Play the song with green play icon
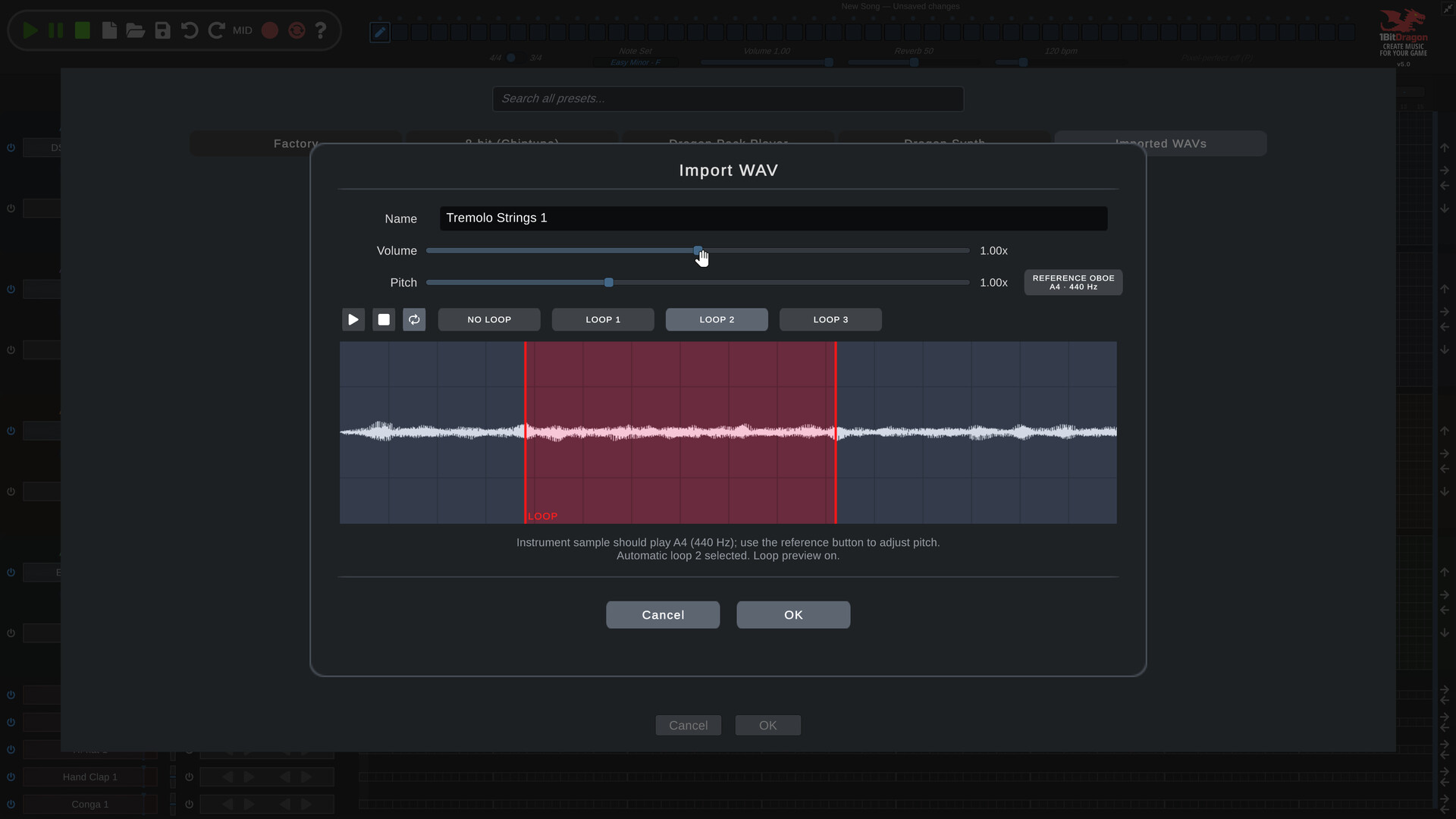The image size is (1456, 819). click(x=30, y=30)
